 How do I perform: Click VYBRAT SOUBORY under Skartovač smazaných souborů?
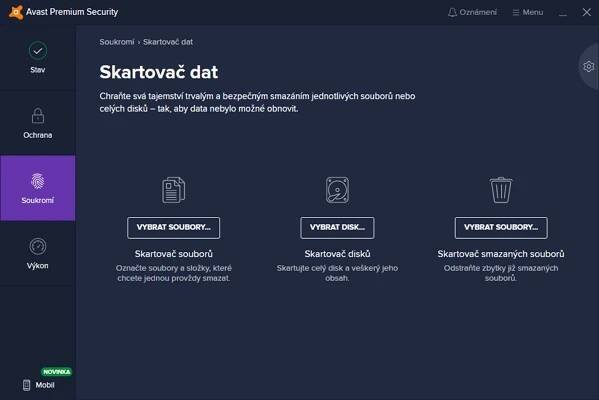pos(501,228)
